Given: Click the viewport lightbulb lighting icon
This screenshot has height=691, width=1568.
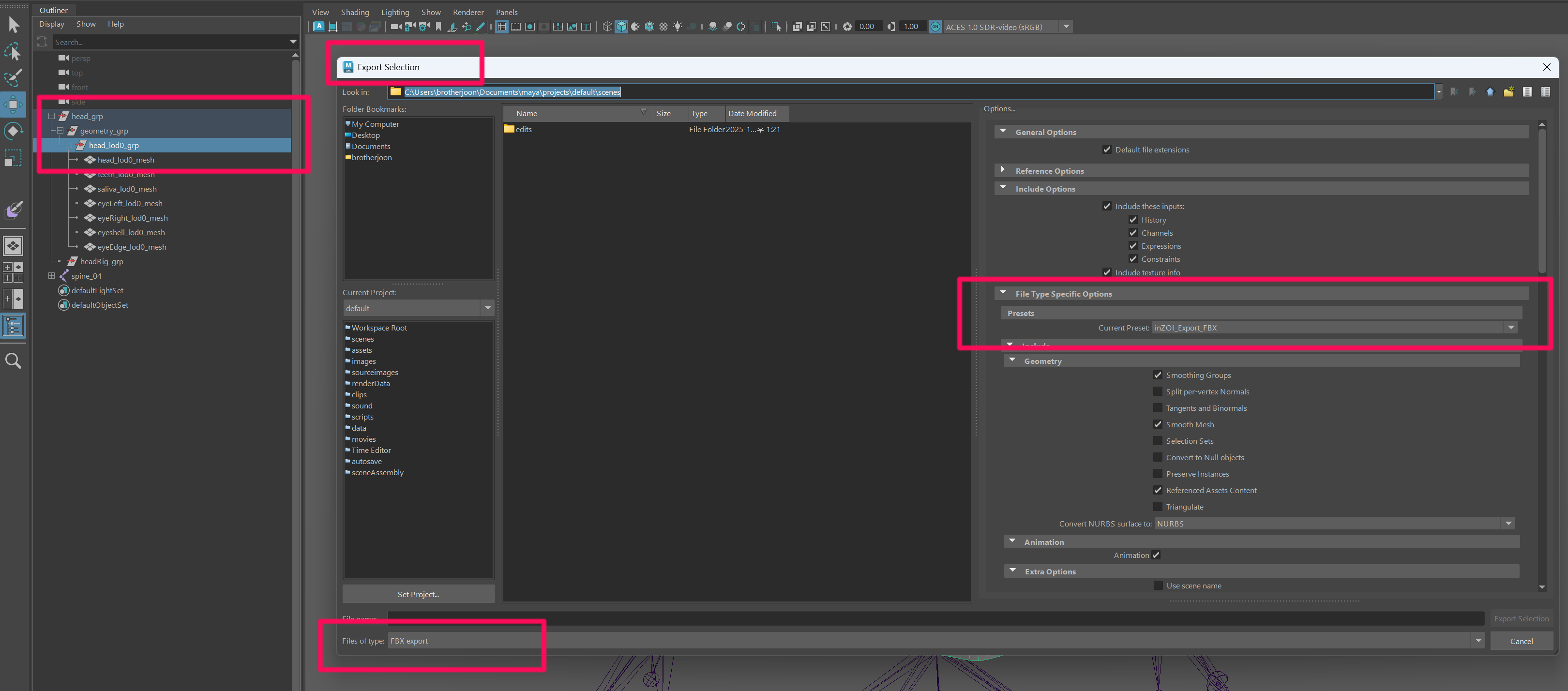Looking at the screenshot, I should [678, 27].
